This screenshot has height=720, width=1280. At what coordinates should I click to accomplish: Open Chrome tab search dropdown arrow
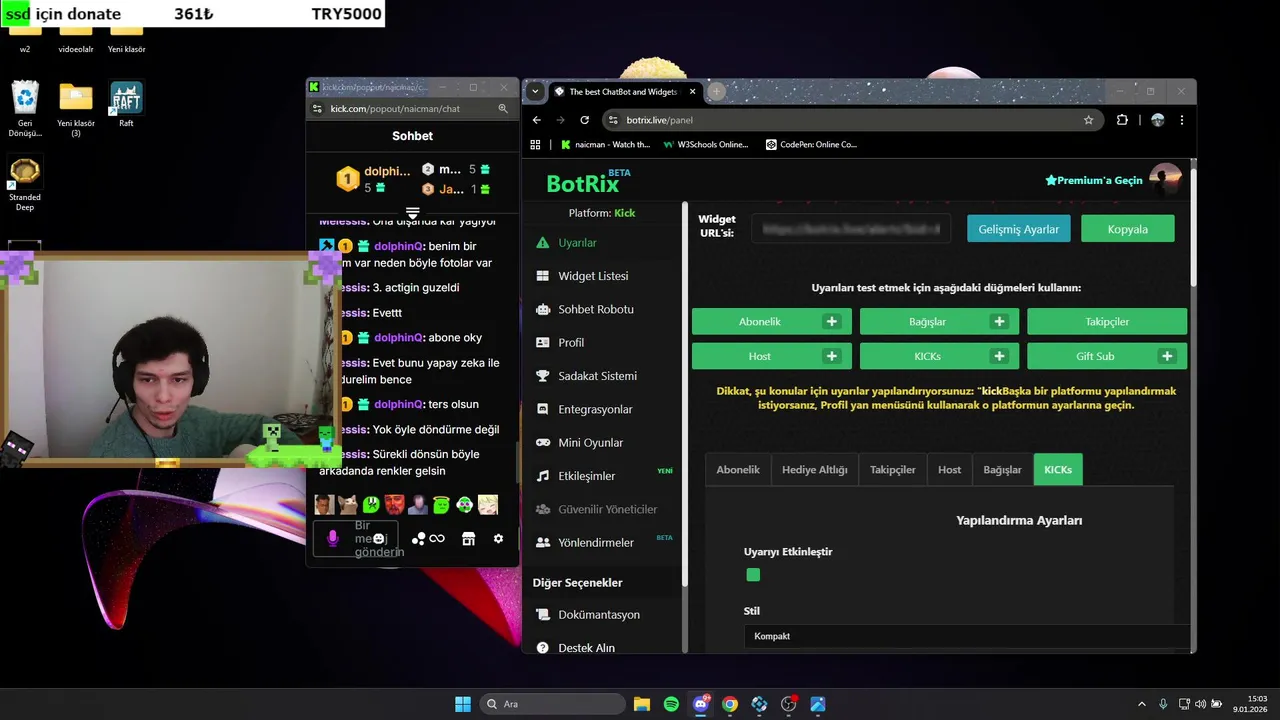click(x=535, y=91)
